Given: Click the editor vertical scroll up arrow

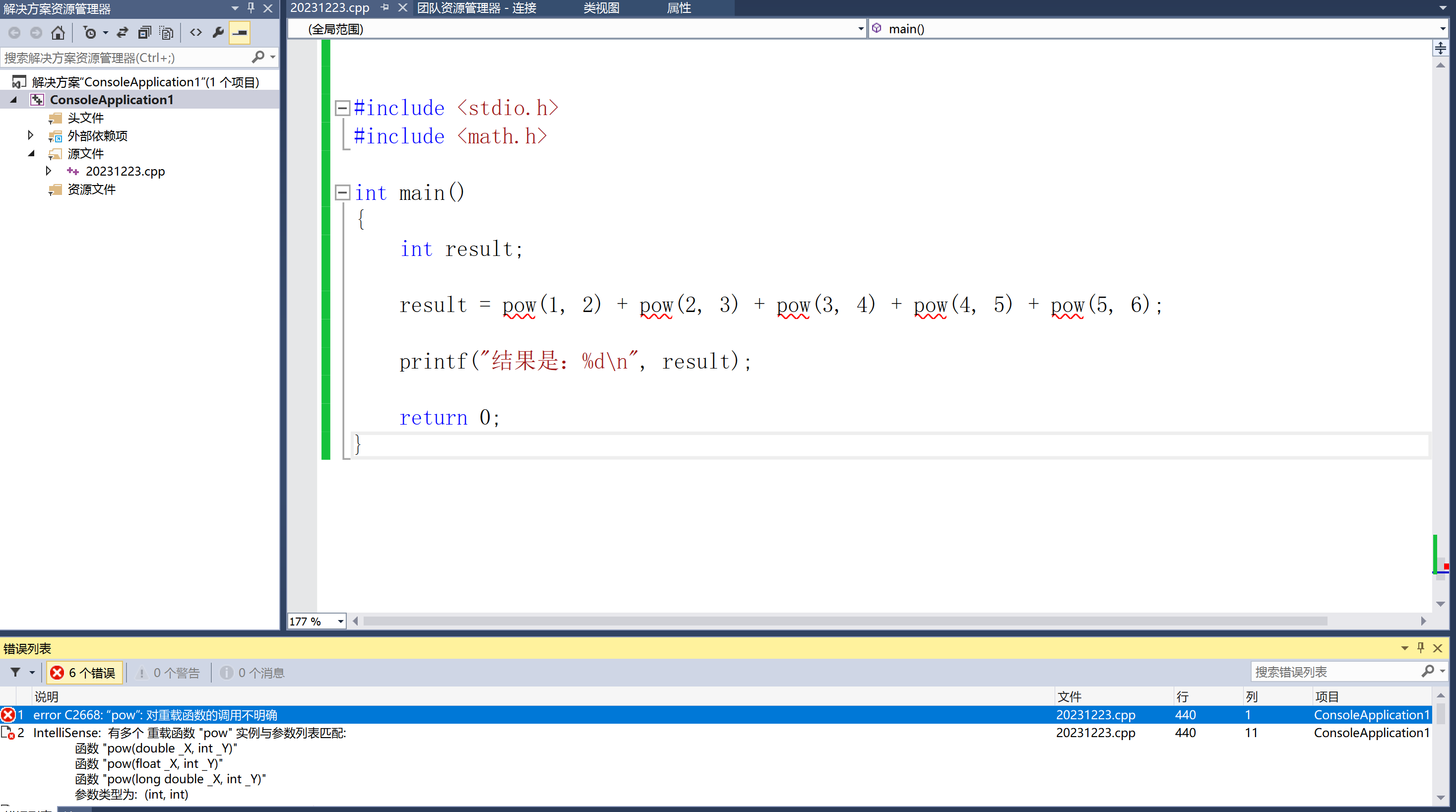Looking at the screenshot, I should point(1440,65).
